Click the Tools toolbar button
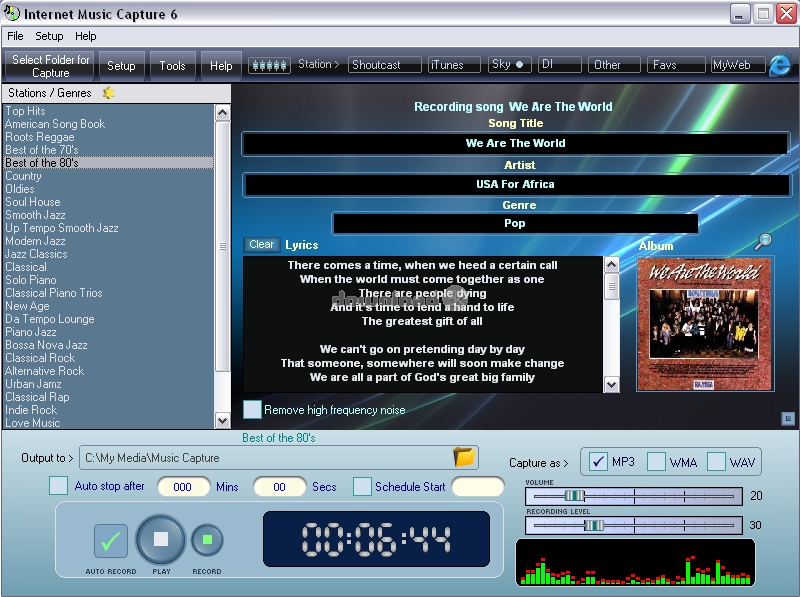Viewport: 800px width, 597px height. pos(172,66)
